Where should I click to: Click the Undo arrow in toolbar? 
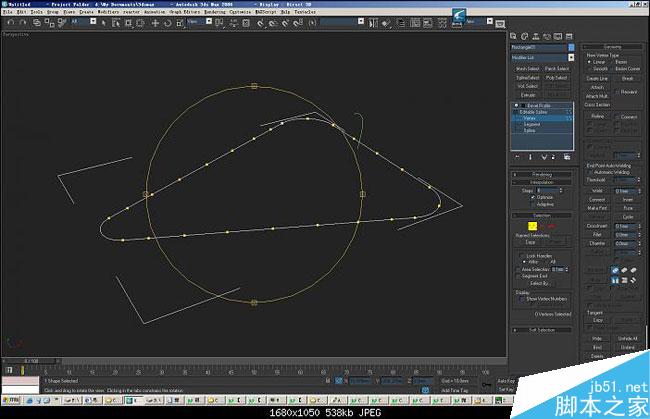pos(11,23)
